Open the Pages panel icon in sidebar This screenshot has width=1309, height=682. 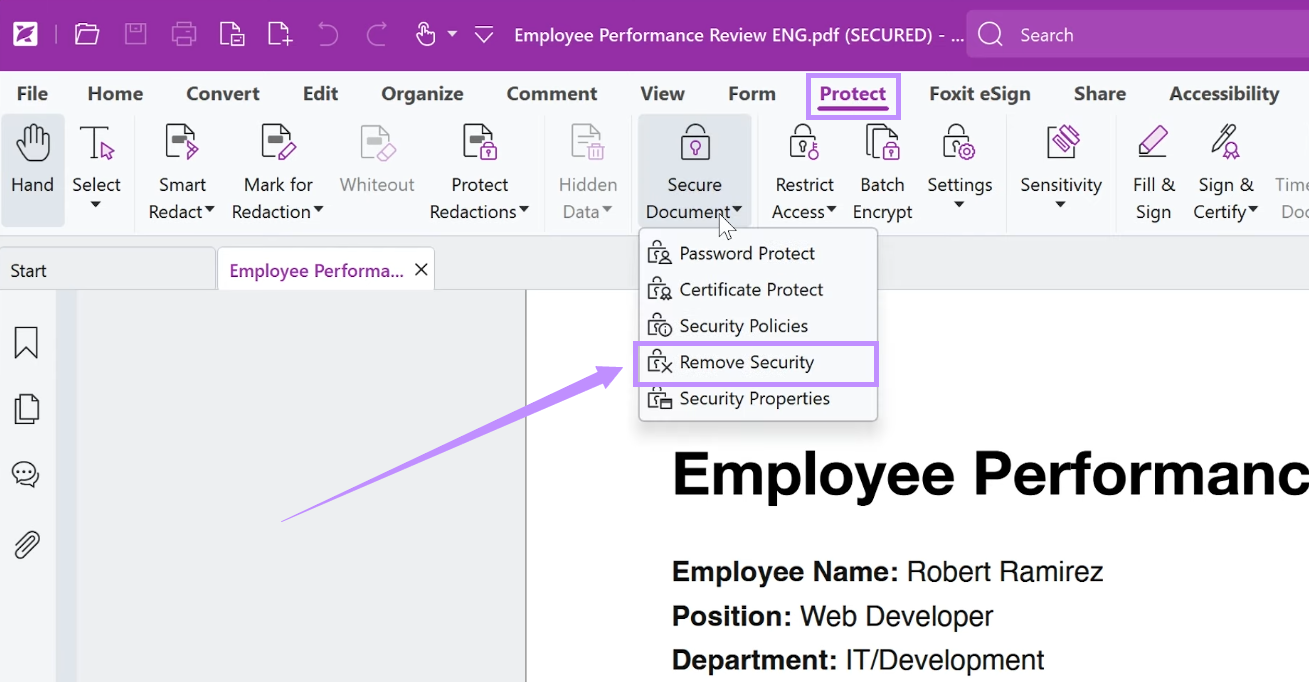click(x=26, y=408)
